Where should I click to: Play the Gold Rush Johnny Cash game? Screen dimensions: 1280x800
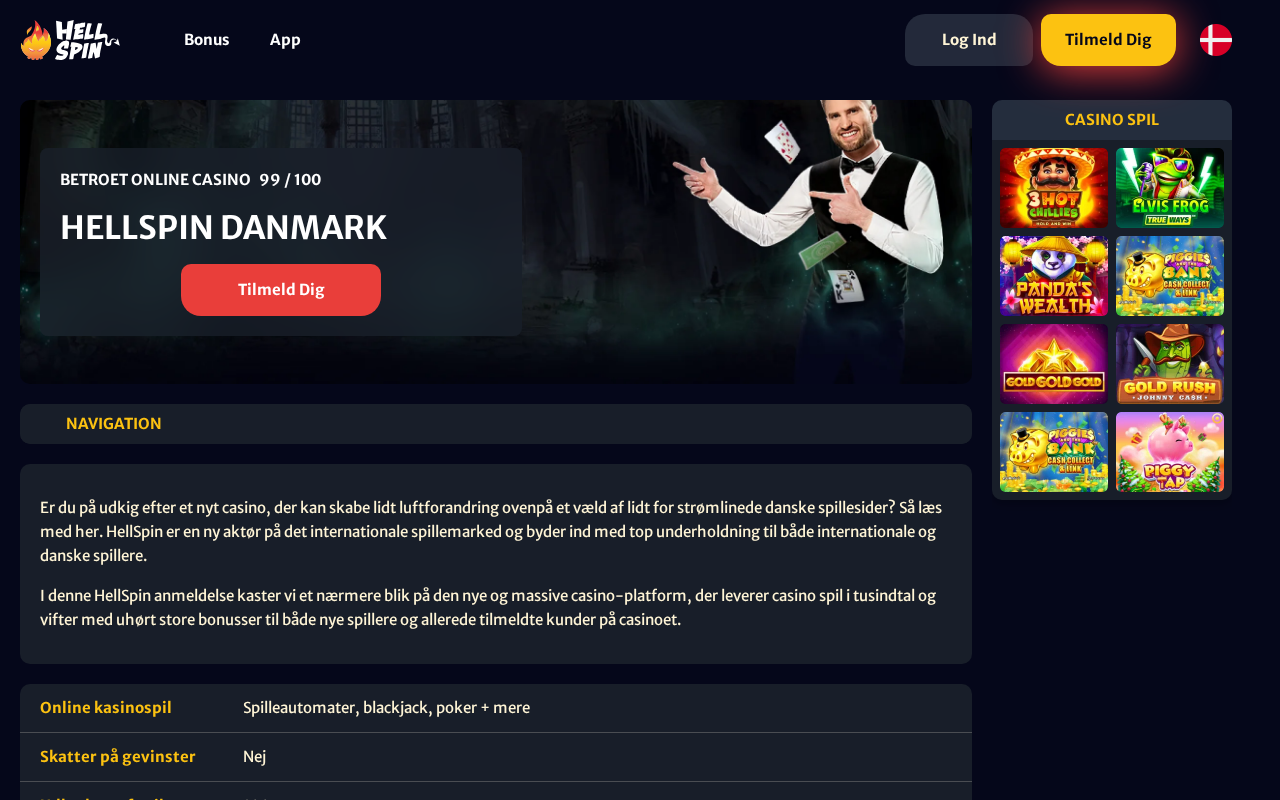coord(1170,364)
